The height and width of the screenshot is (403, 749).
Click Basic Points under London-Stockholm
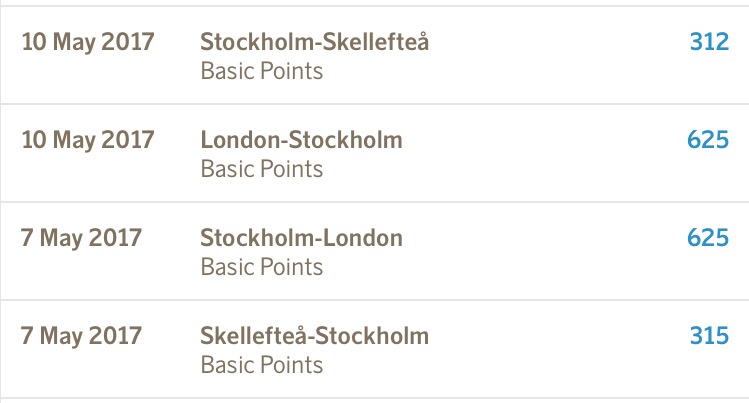coord(262,169)
